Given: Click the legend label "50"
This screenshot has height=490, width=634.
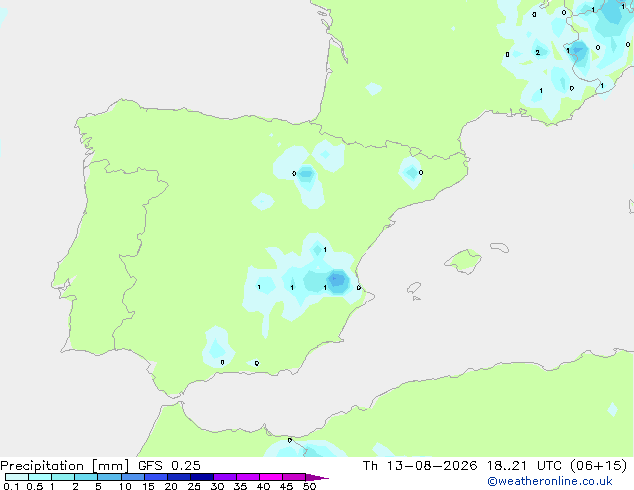Looking at the screenshot, I should 309,486.
